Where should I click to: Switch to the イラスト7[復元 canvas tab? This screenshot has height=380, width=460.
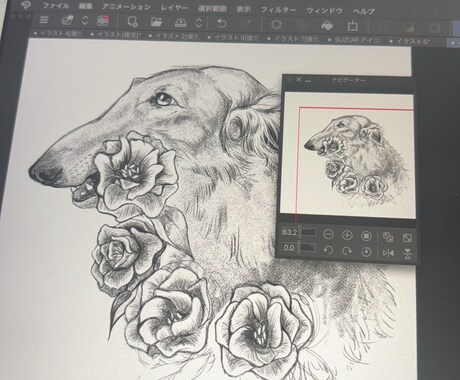tap(293, 39)
